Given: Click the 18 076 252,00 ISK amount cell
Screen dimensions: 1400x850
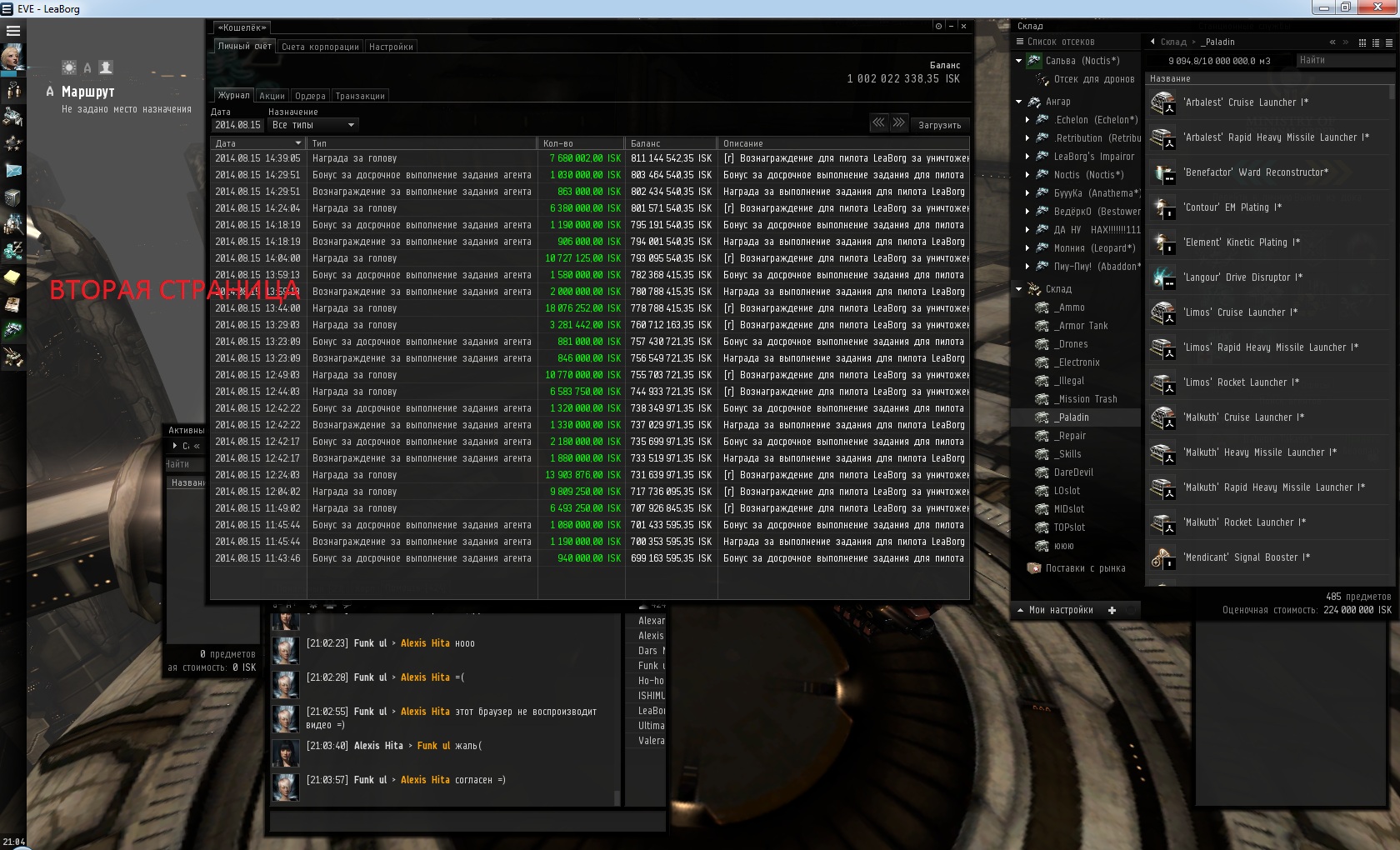Looking at the screenshot, I should tap(582, 308).
